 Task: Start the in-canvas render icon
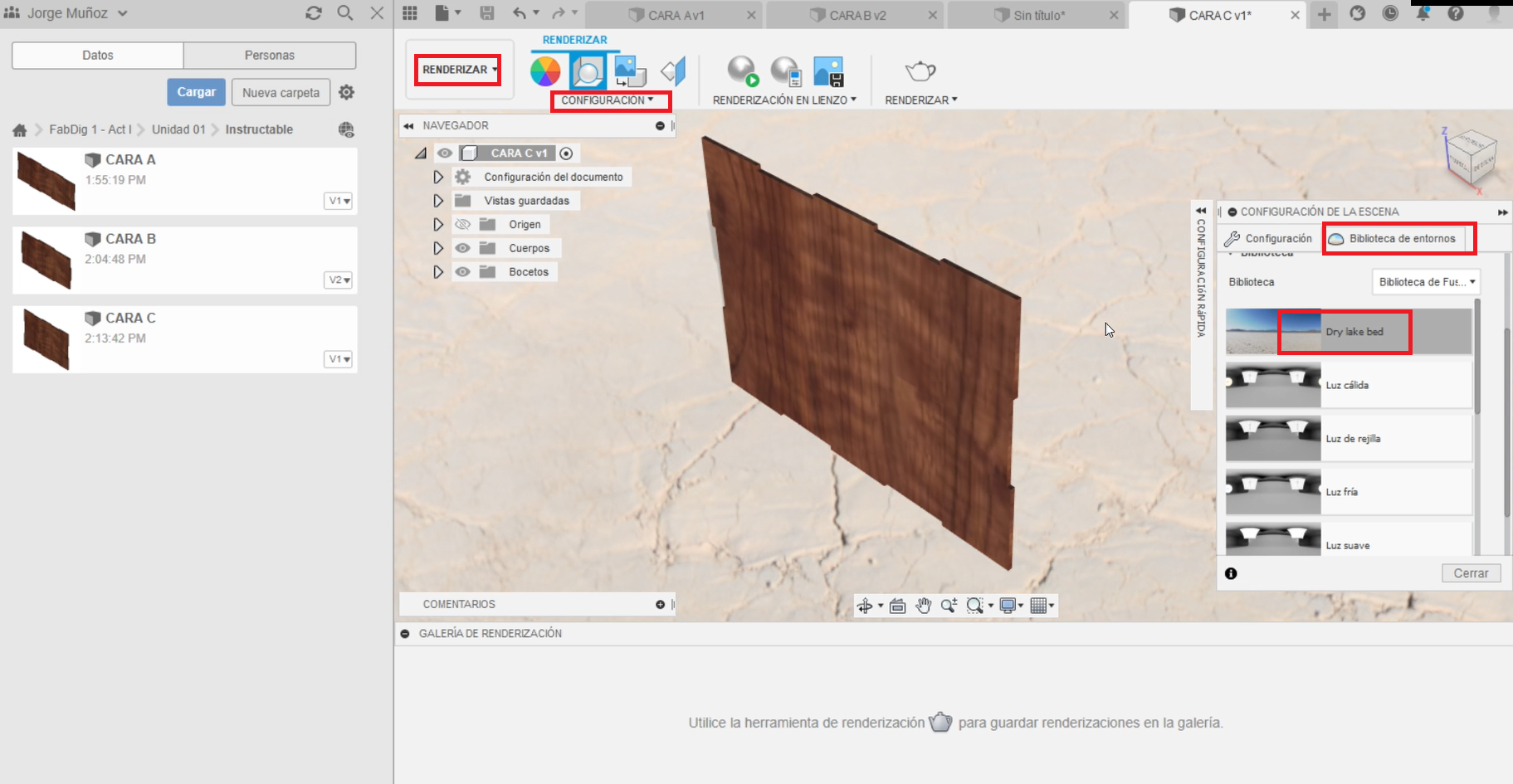coord(743,71)
